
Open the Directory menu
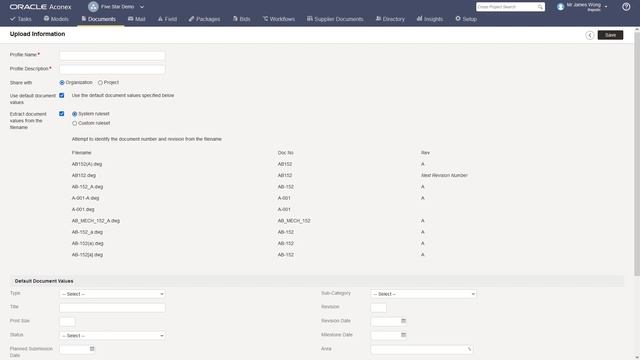[390, 19]
